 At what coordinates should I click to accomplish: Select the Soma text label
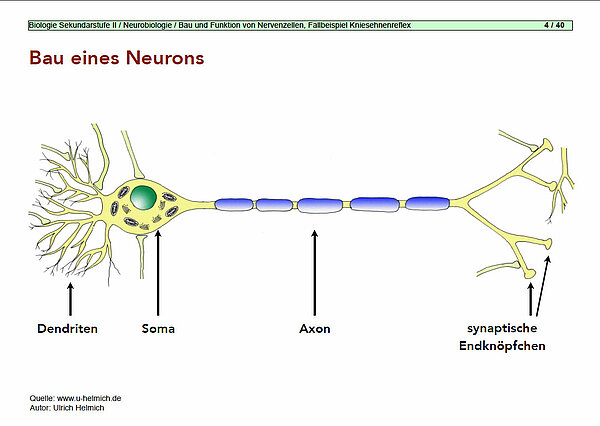158,328
